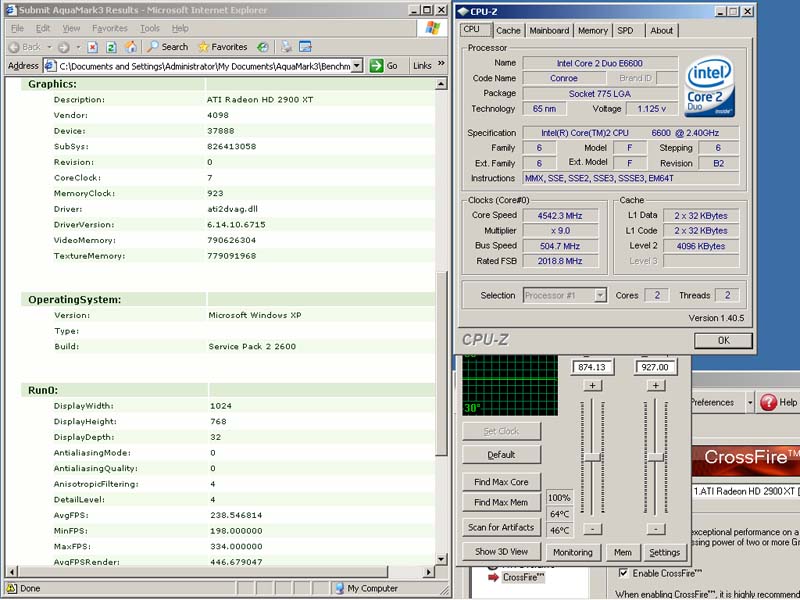Click the Default button in ATITool
The height and width of the screenshot is (600, 800).
tap(501, 455)
